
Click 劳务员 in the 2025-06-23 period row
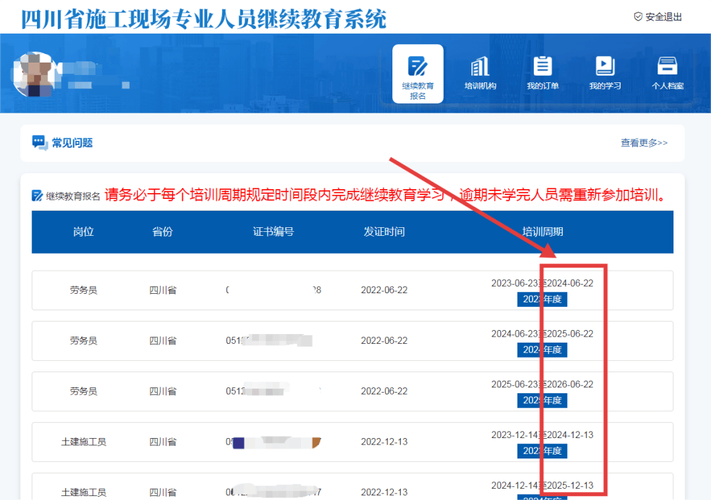point(83,391)
